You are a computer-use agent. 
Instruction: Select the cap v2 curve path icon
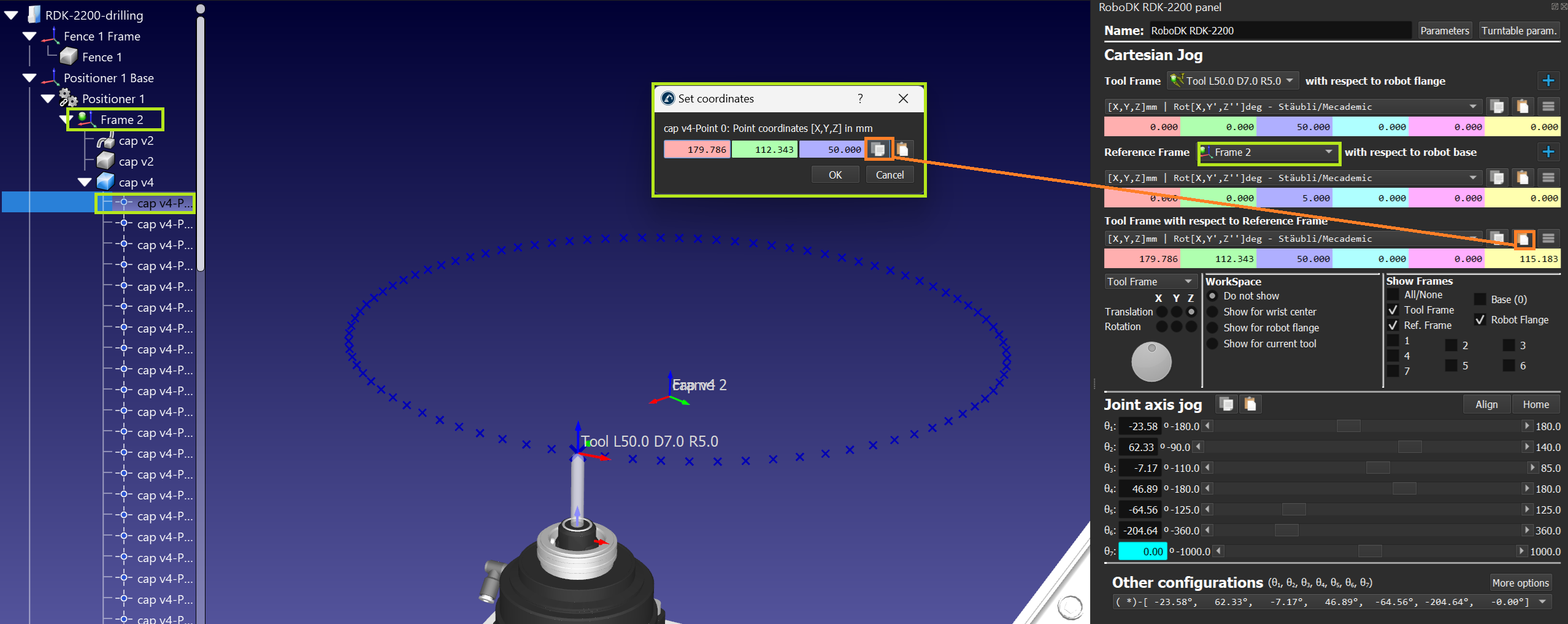106,141
